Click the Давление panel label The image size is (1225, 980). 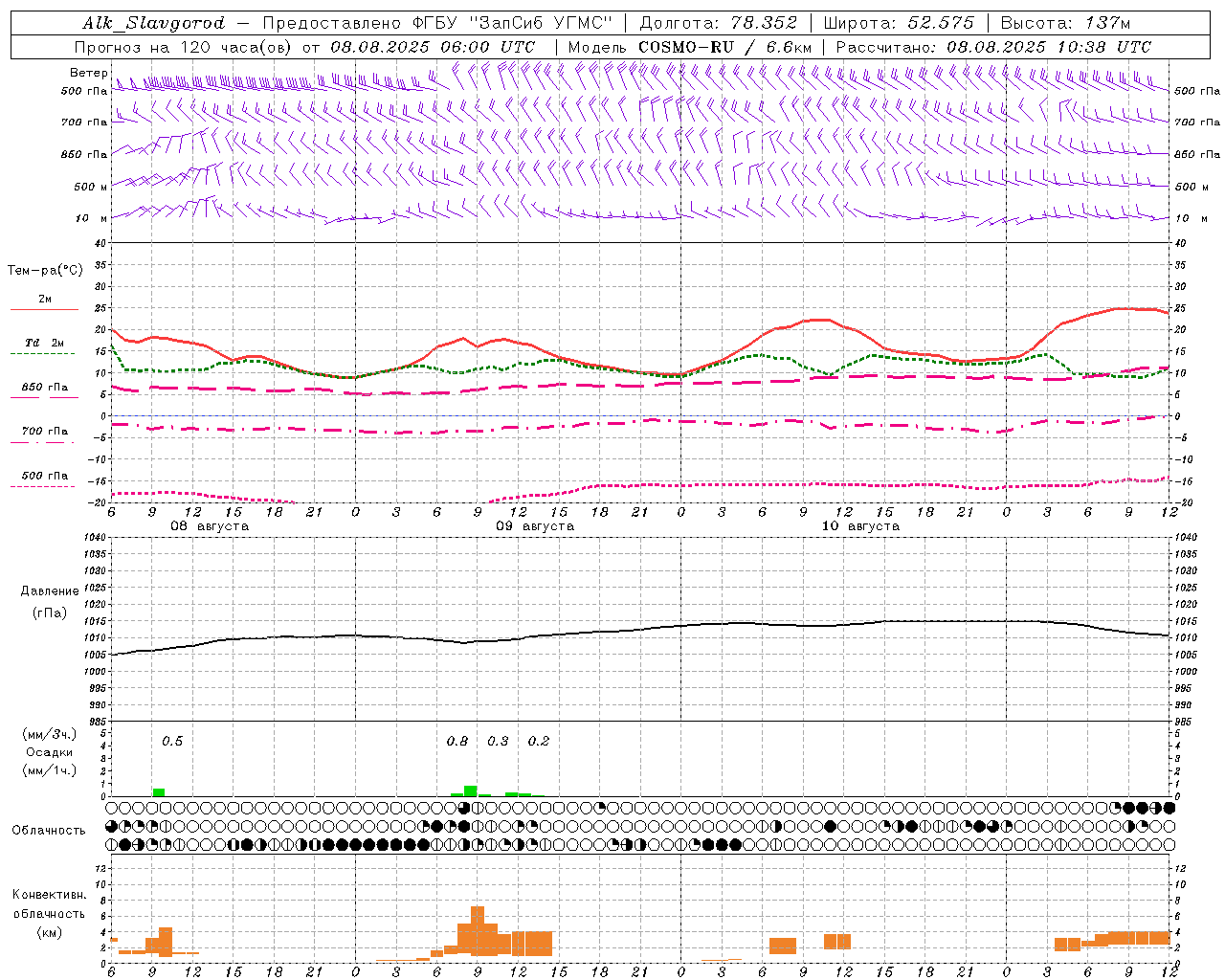[x=49, y=591]
